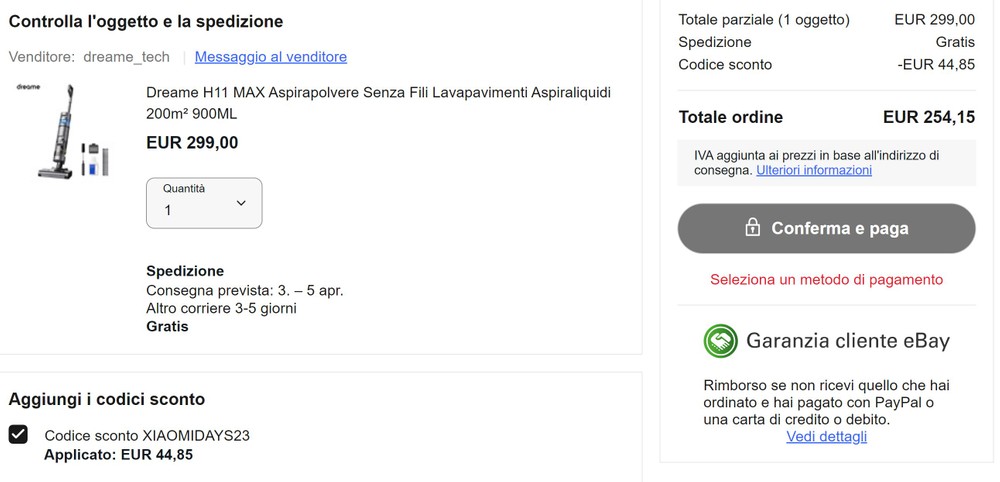Open Vedi dettagli guarantee link
The image size is (1000, 482).
pos(827,437)
